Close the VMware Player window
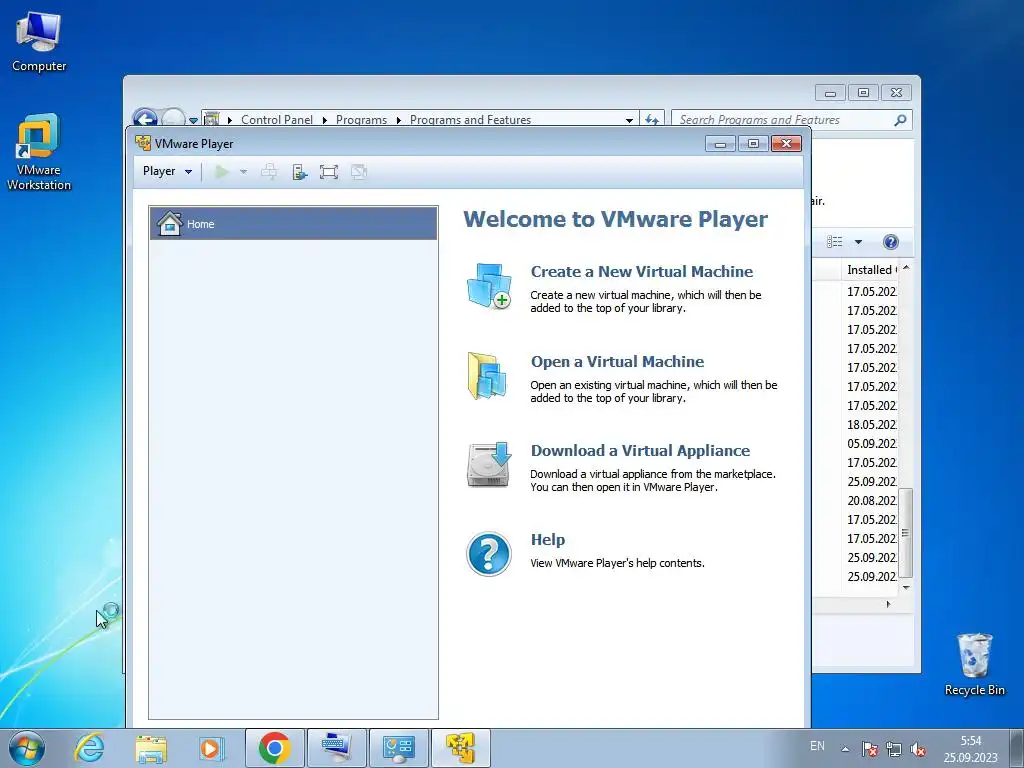This screenshot has width=1024, height=768. pyautogui.click(x=786, y=144)
